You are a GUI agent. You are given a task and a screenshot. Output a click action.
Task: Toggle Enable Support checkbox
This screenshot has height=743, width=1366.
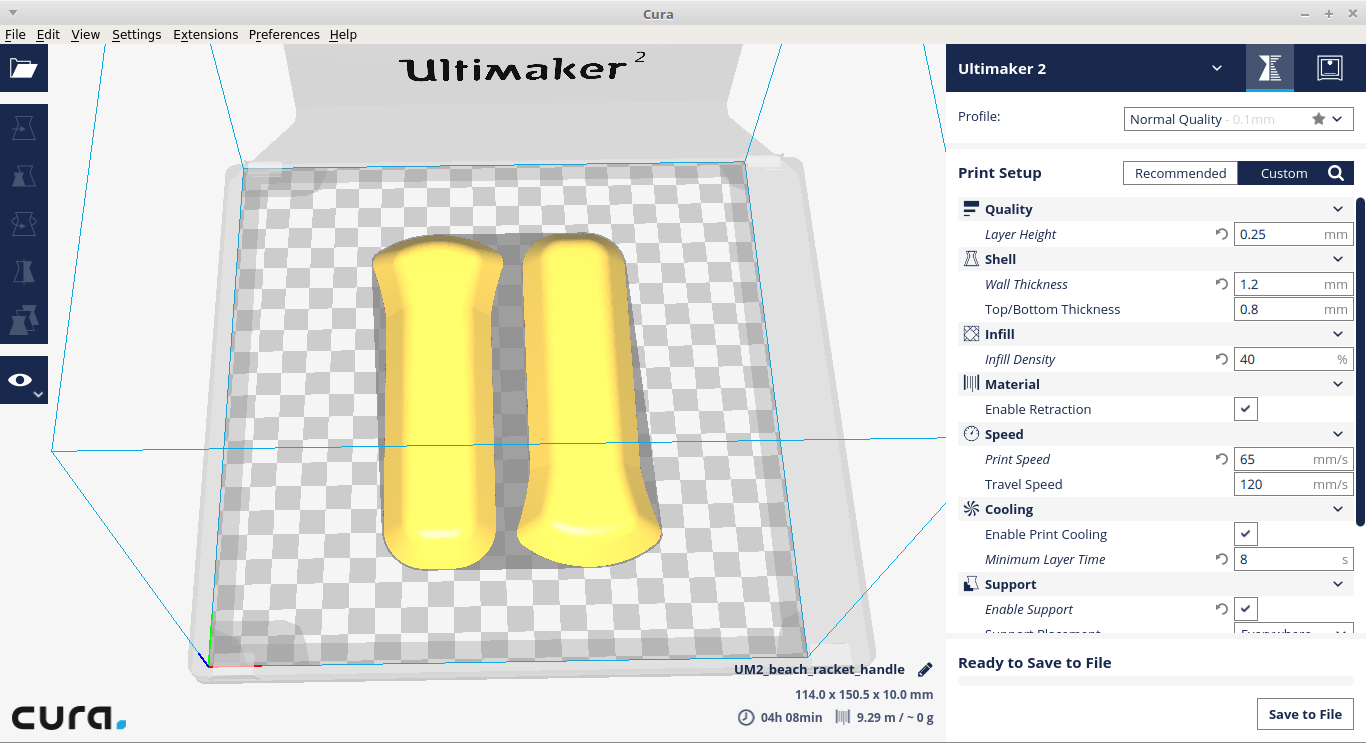(1246, 609)
